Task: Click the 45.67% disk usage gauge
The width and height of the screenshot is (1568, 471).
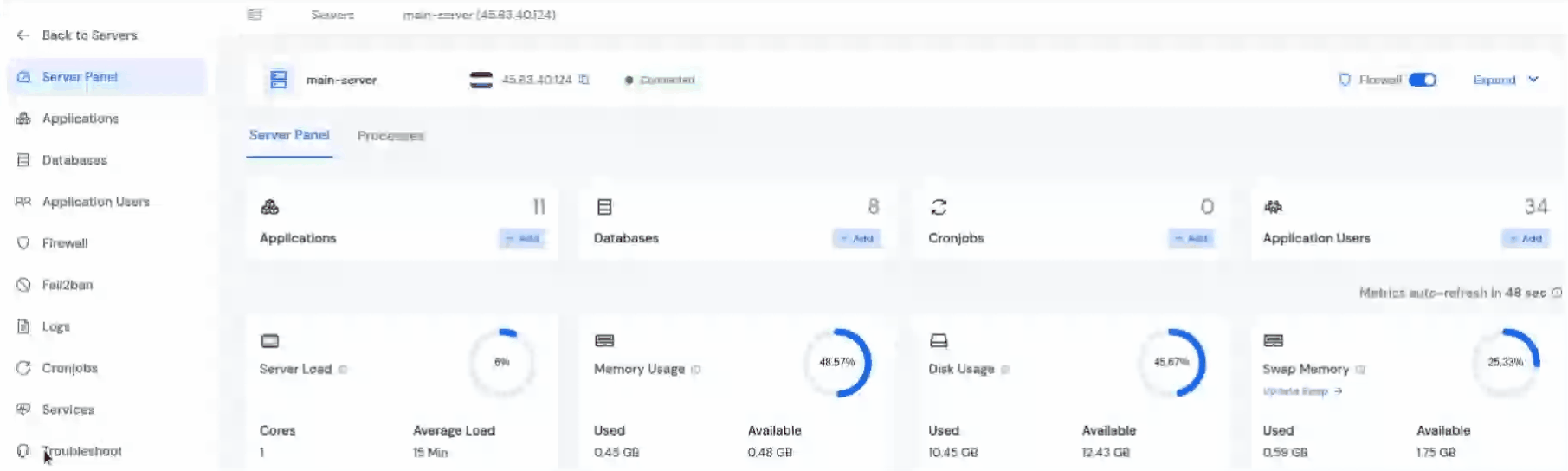Action: pyautogui.click(x=1171, y=362)
